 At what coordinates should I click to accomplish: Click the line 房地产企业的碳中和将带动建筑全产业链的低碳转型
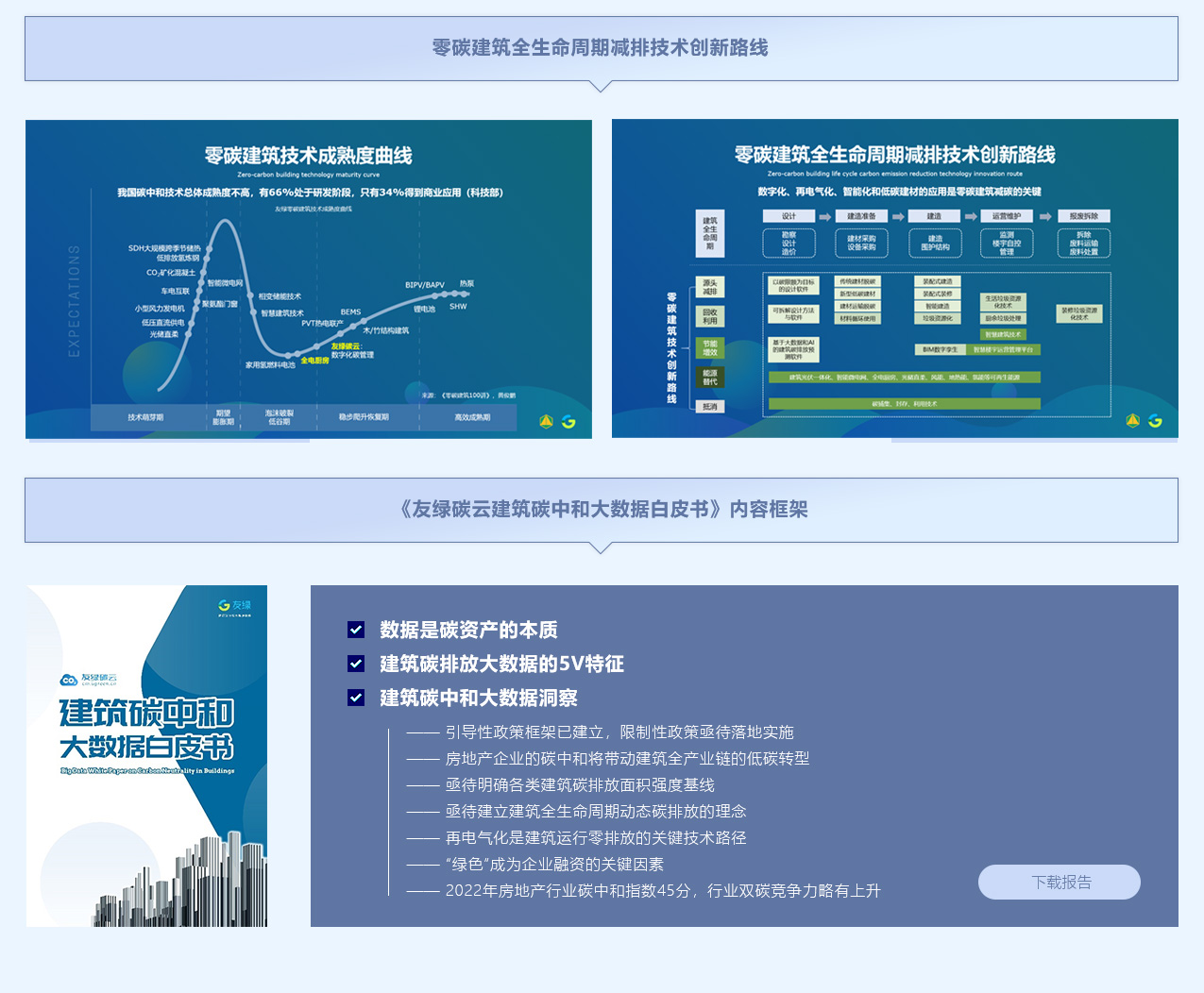click(x=627, y=759)
